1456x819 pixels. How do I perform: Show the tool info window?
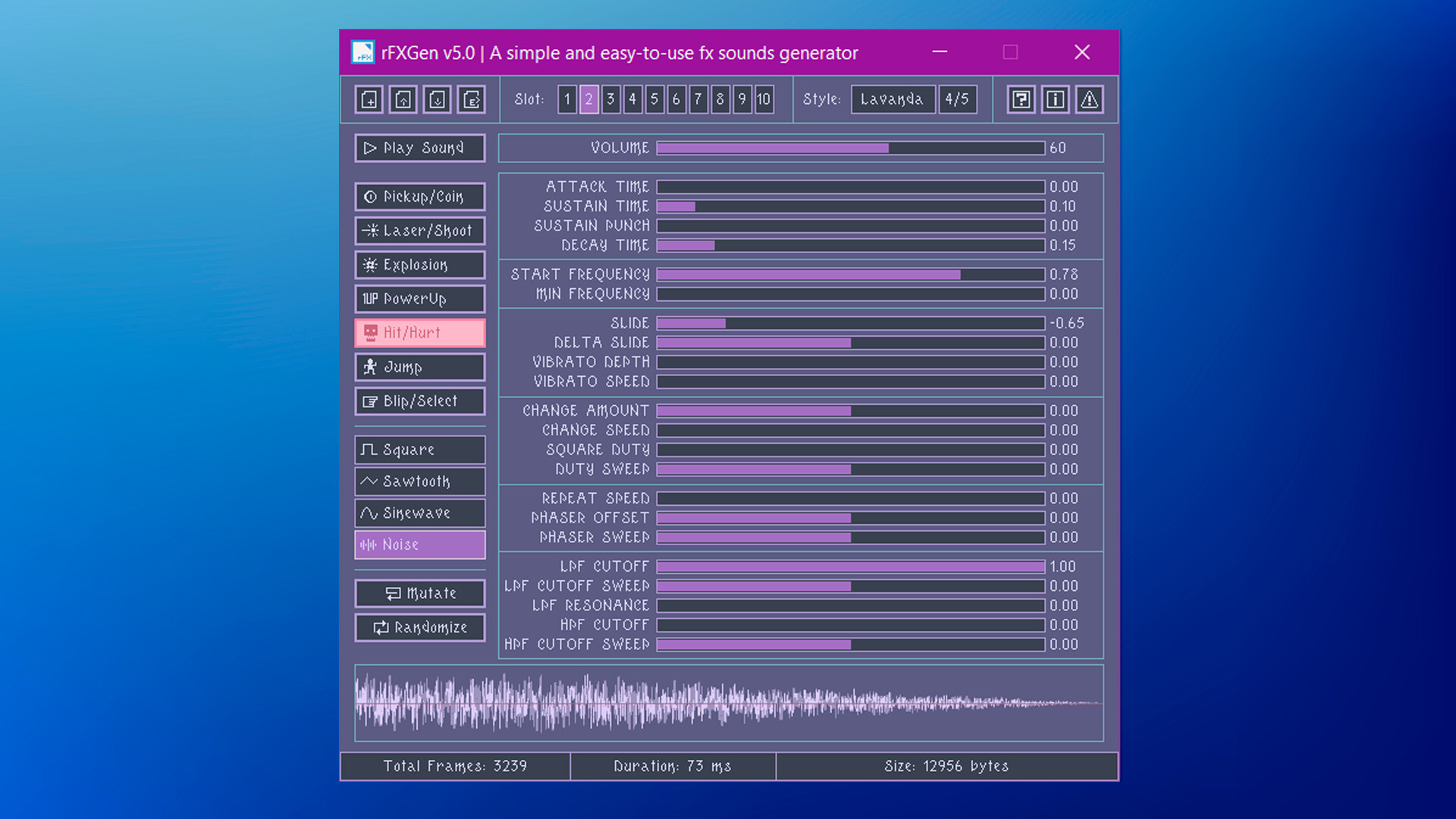(1054, 99)
